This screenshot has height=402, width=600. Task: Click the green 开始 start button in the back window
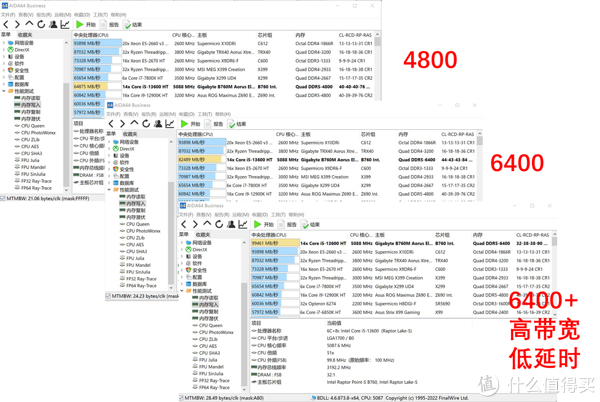point(86,24)
